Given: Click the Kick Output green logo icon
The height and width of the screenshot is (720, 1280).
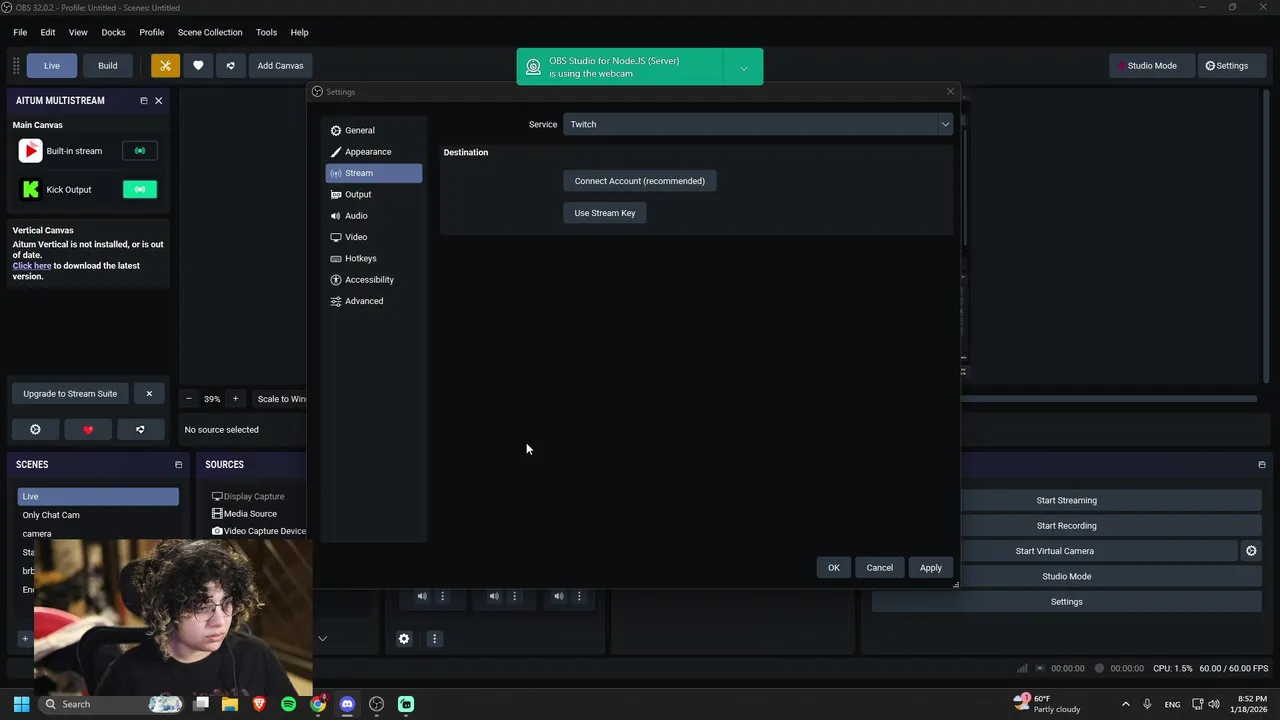Looking at the screenshot, I should (30, 189).
